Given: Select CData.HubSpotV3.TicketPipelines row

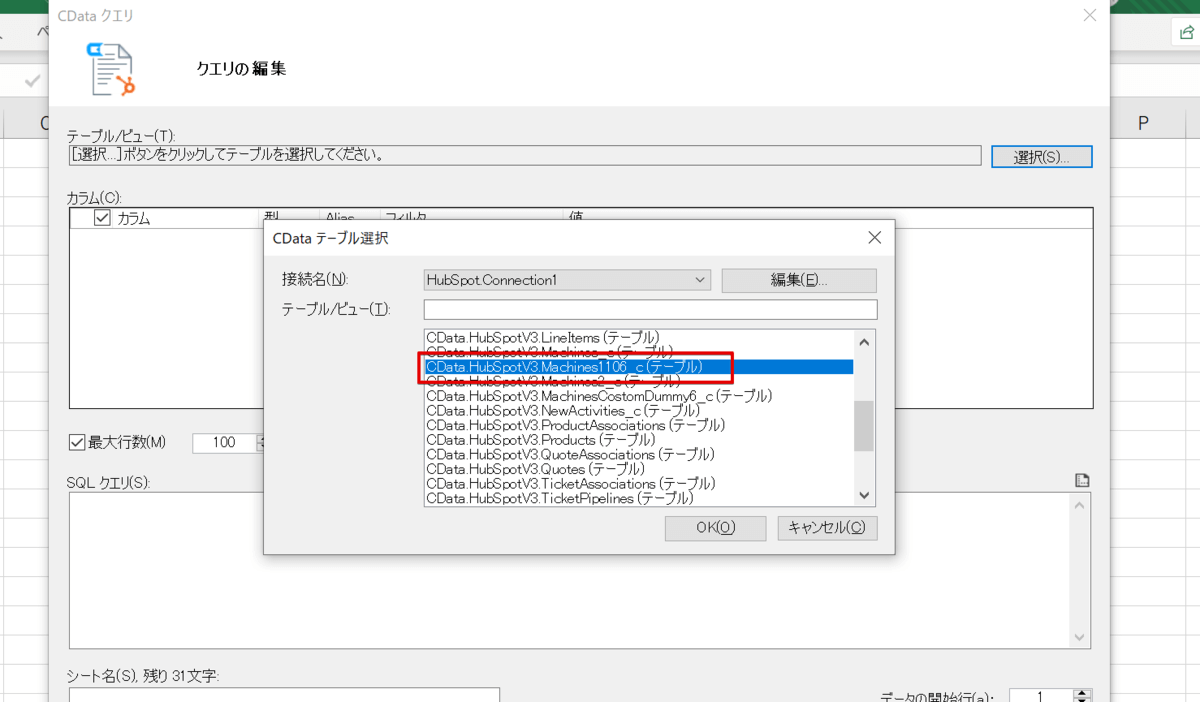Looking at the screenshot, I should pyautogui.click(x=639, y=497).
